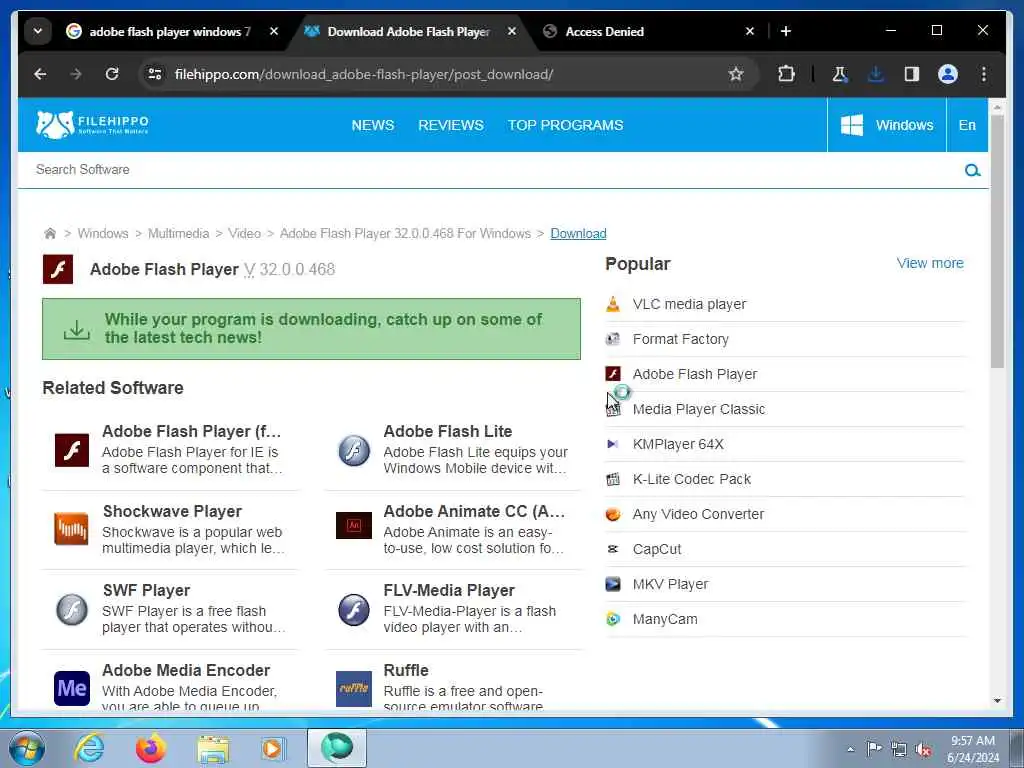
Task: Open the tab search dropdown arrow
Action: point(38,31)
